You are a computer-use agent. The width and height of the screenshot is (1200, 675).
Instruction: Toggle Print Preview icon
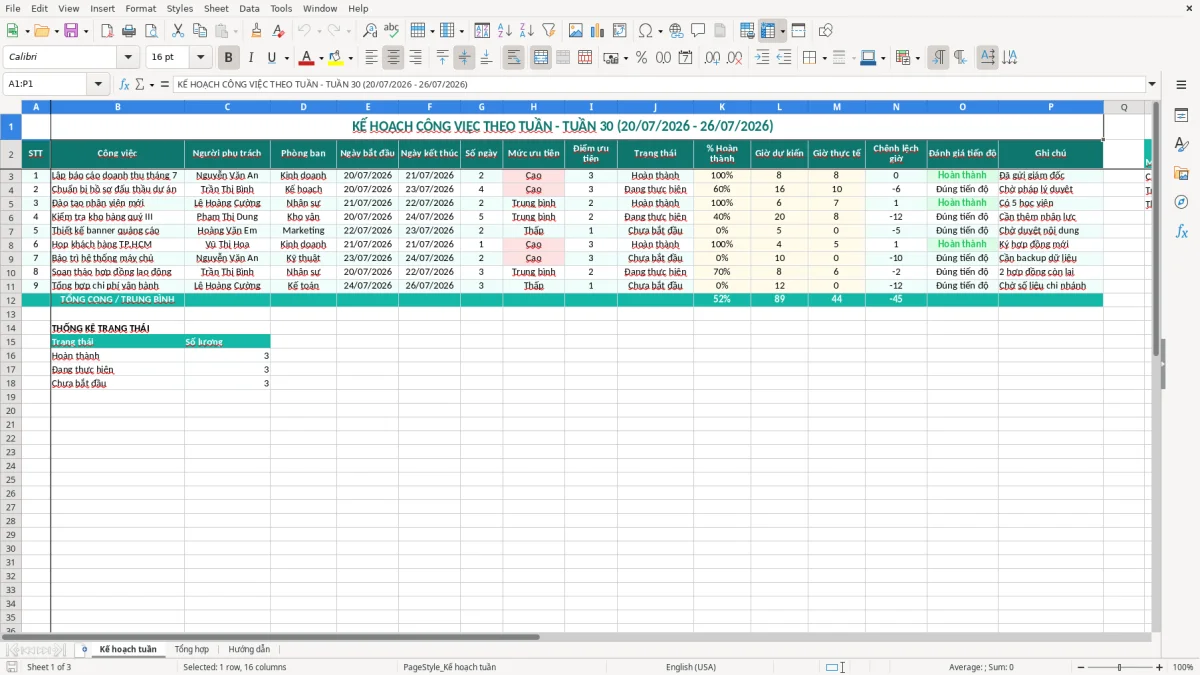[x=151, y=31]
